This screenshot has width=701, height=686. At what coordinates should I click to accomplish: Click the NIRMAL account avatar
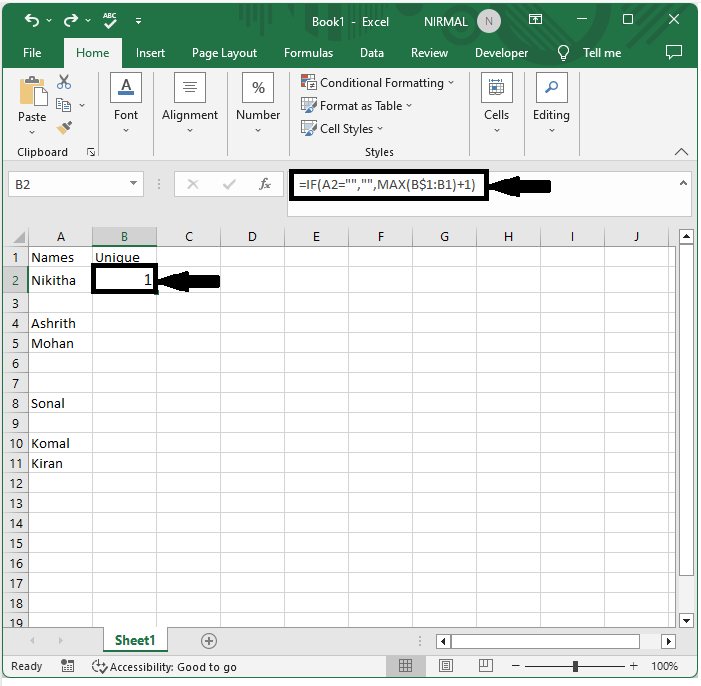point(489,21)
